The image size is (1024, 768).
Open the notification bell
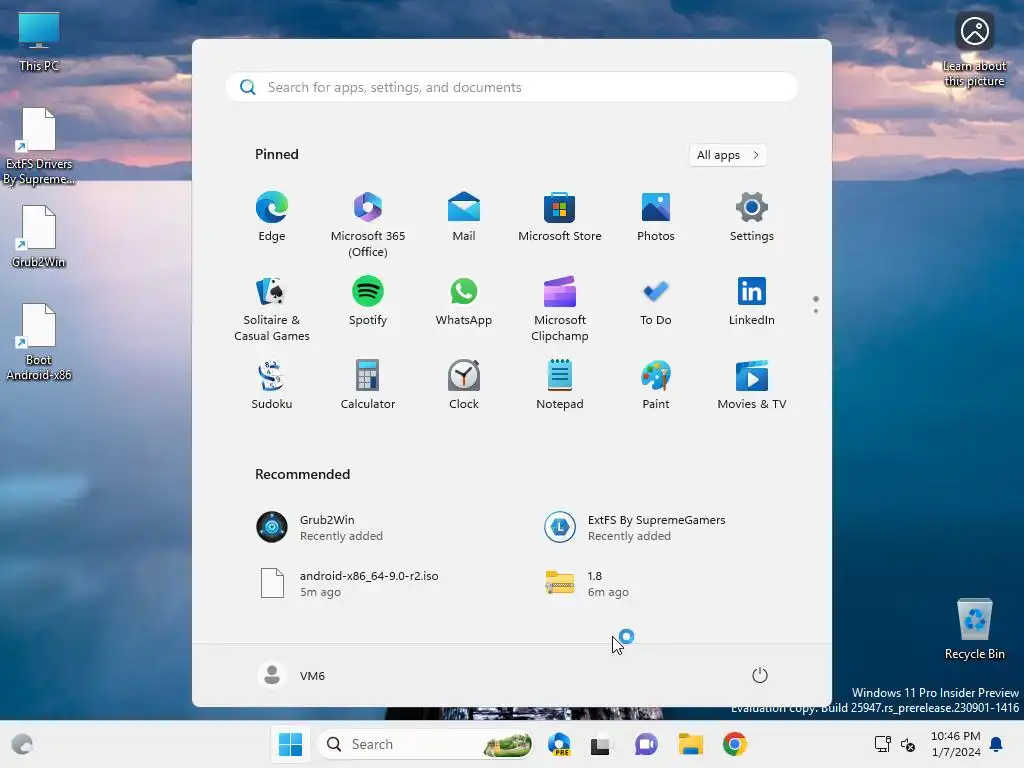pos(997,744)
